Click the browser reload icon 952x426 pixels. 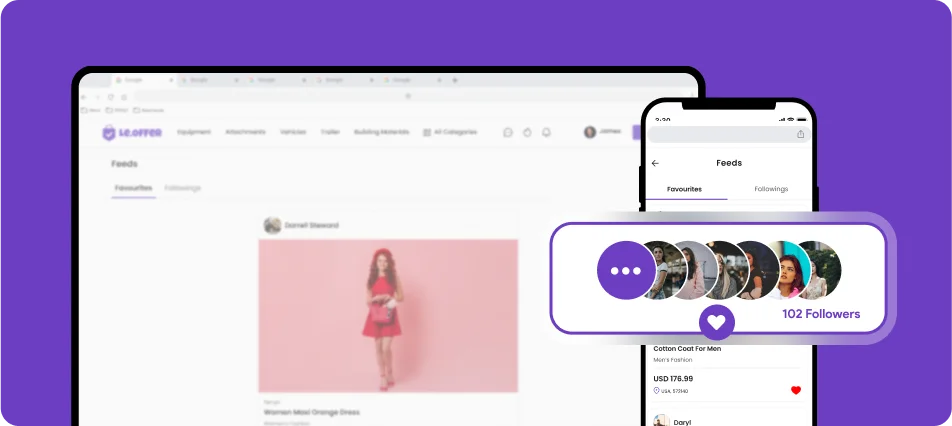110,97
